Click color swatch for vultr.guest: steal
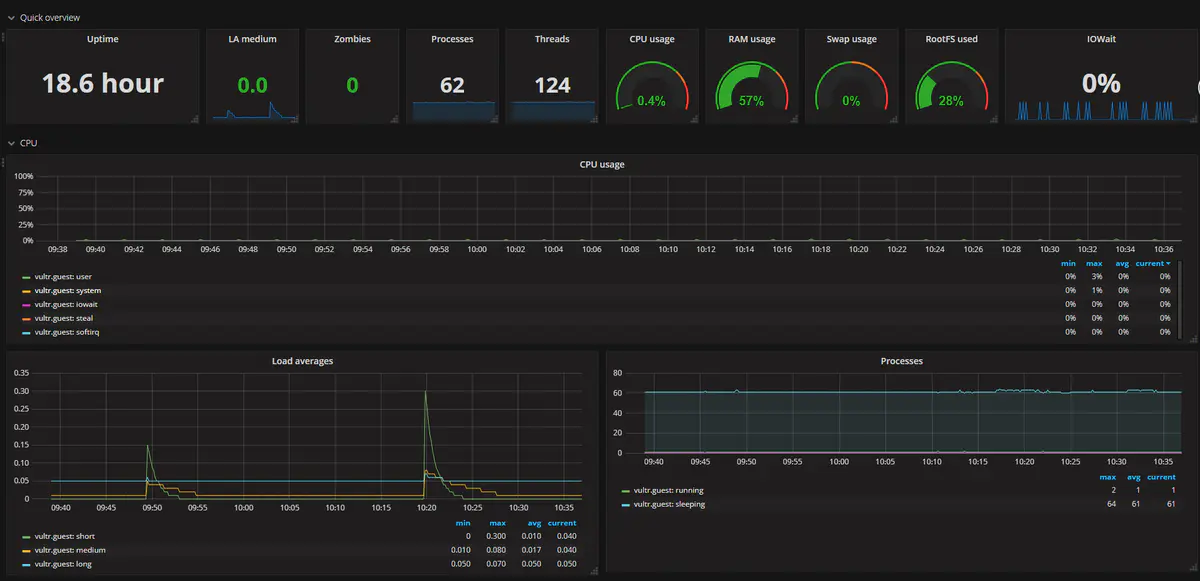 coord(26,318)
